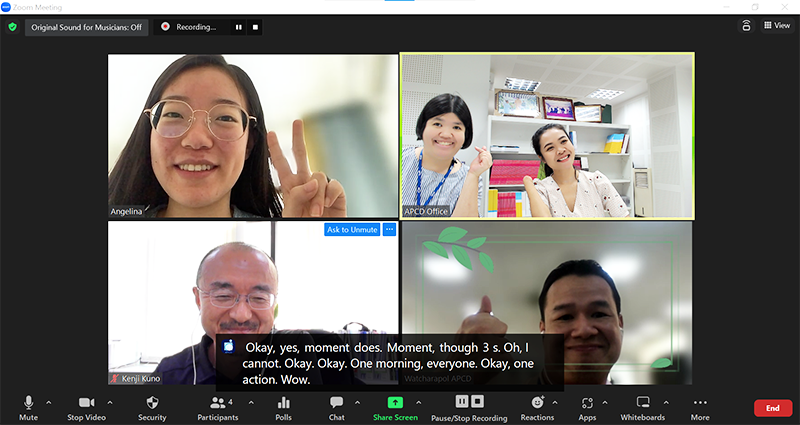Viewport: 800px width, 425px height.
Task: Click the green encryption shield icon
Action: click(12, 27)
